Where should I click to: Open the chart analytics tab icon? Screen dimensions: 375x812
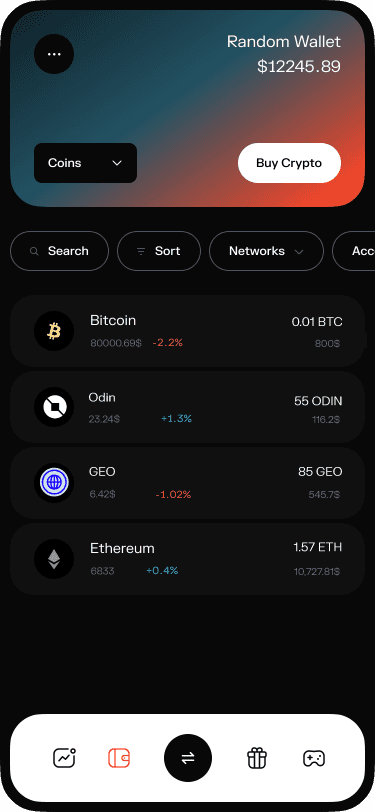(65, 758)
